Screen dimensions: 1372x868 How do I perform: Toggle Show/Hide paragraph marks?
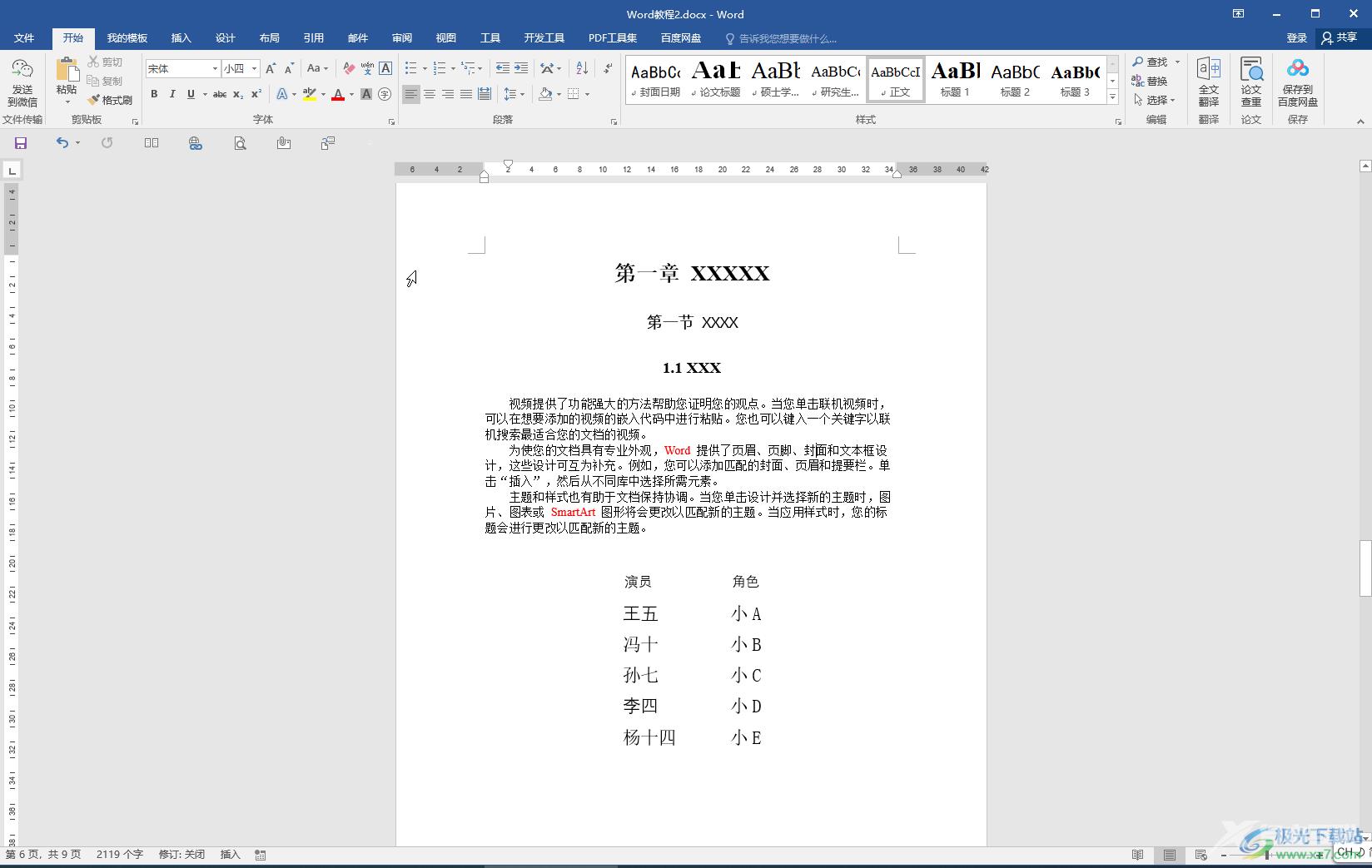608,68
